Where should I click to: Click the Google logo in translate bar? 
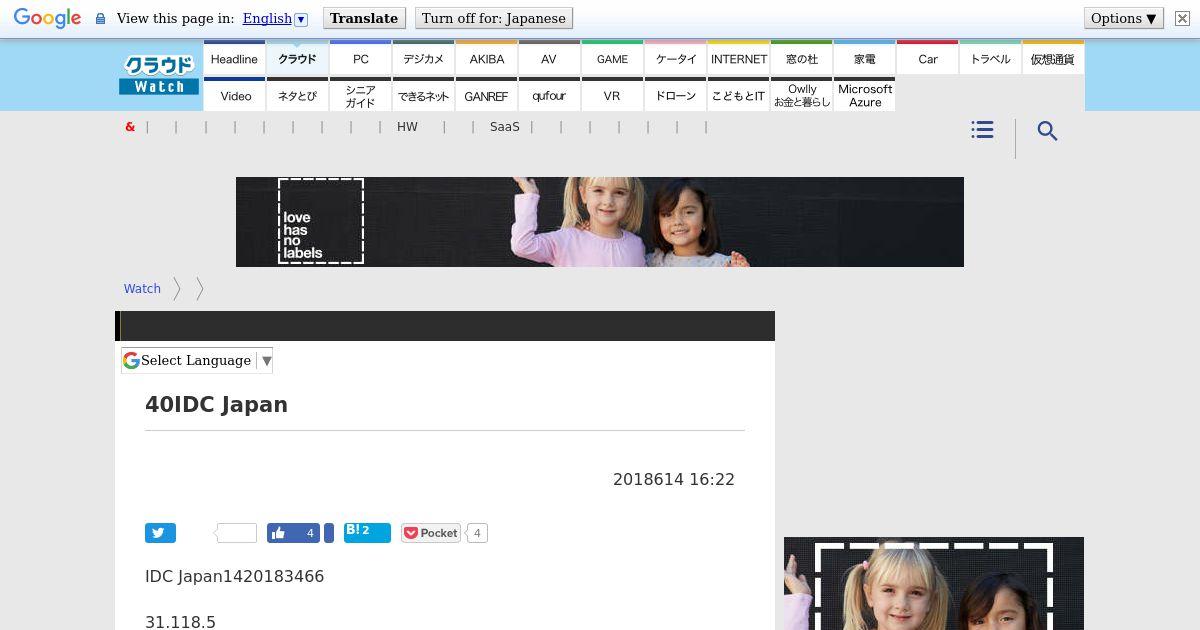click(x=47, y=18)
